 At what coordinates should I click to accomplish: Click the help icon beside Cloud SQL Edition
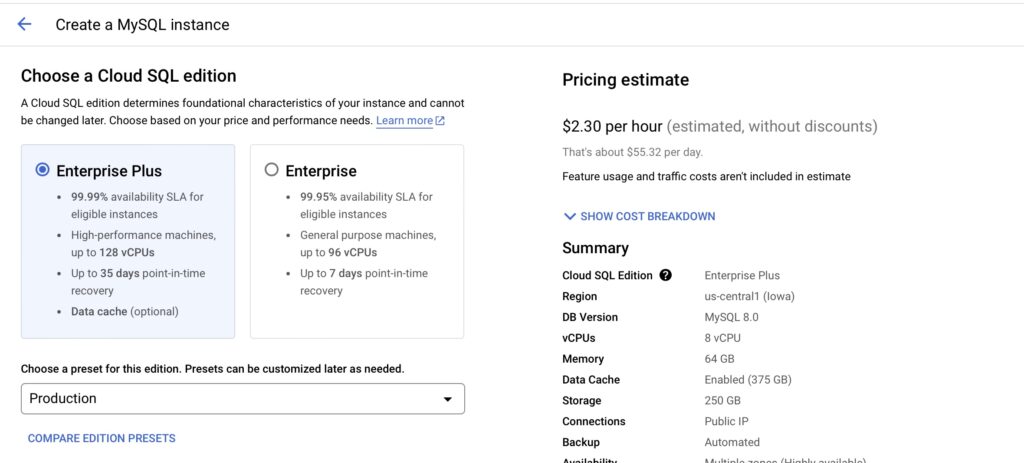click(666, 276)
